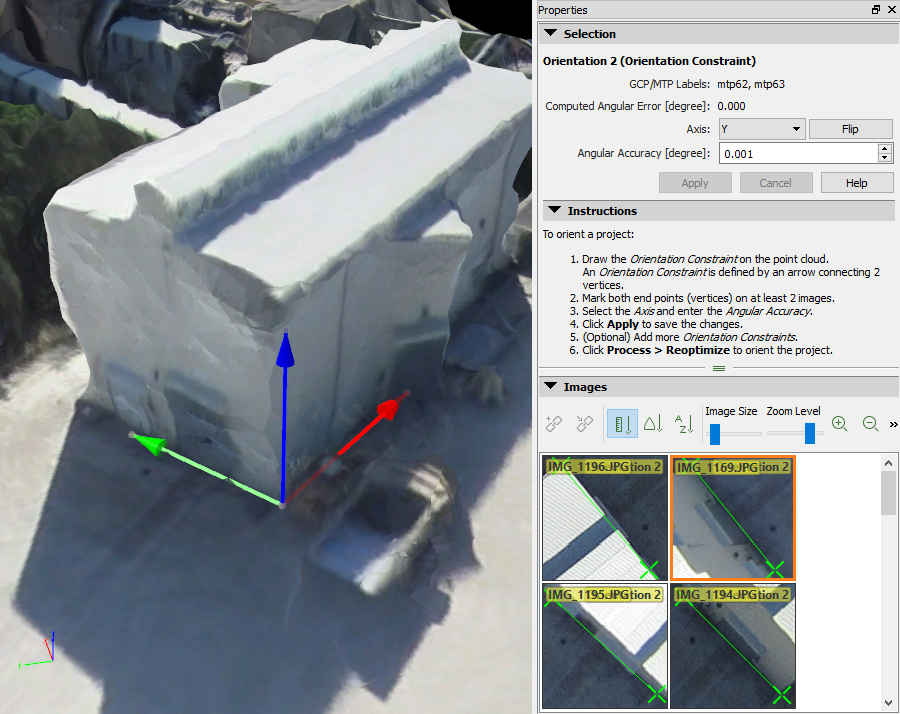Select the triangle sort icon
The image size is (900, 714).
[653, 424]
